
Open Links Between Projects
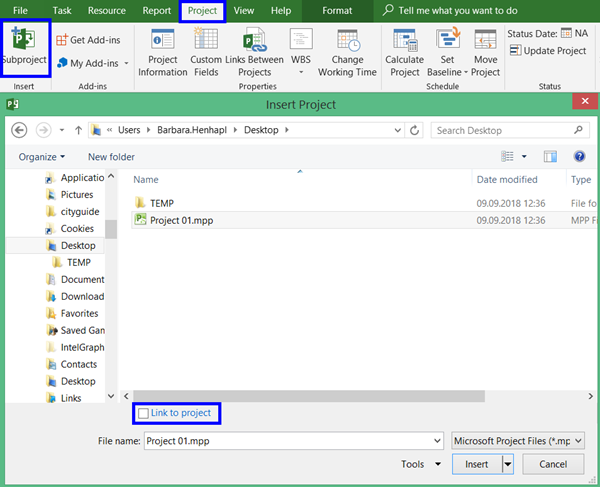tap(255, 42)
